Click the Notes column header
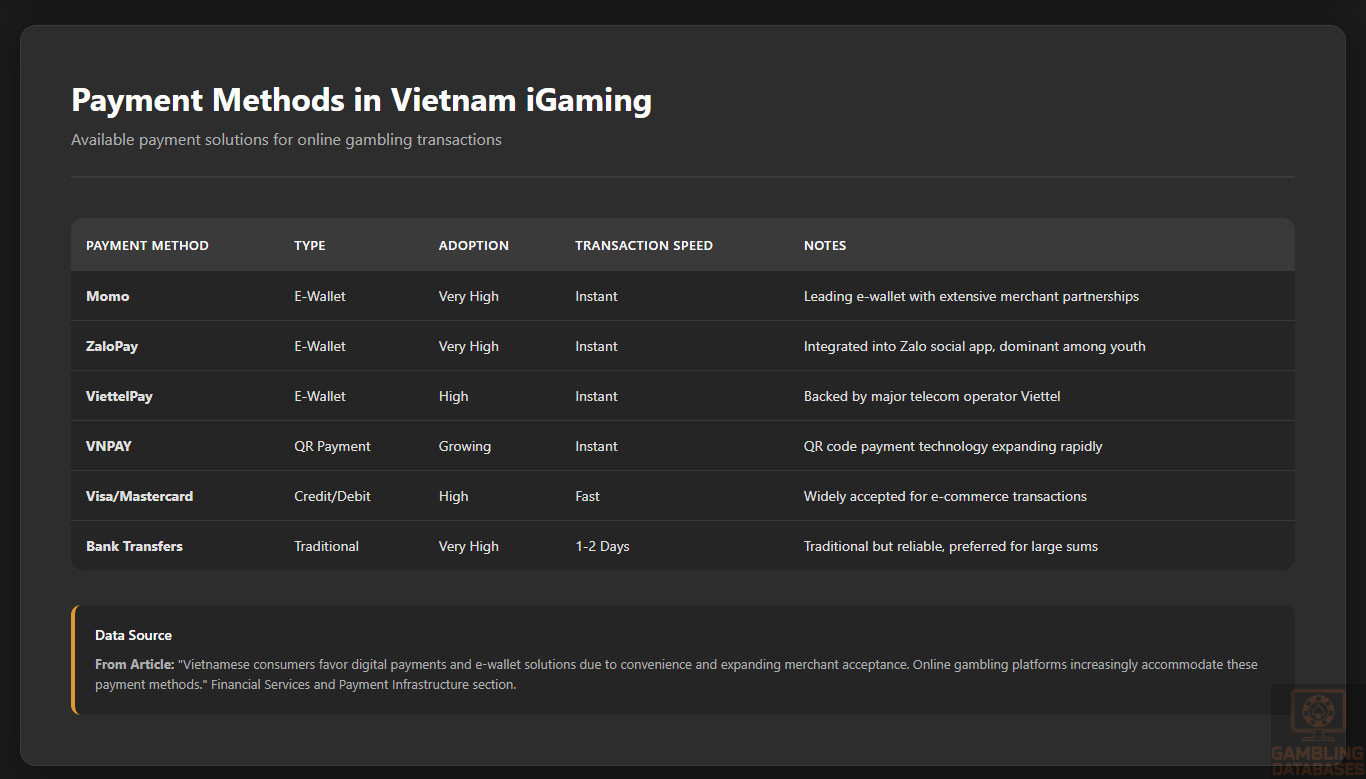 (x=824, y=246)
